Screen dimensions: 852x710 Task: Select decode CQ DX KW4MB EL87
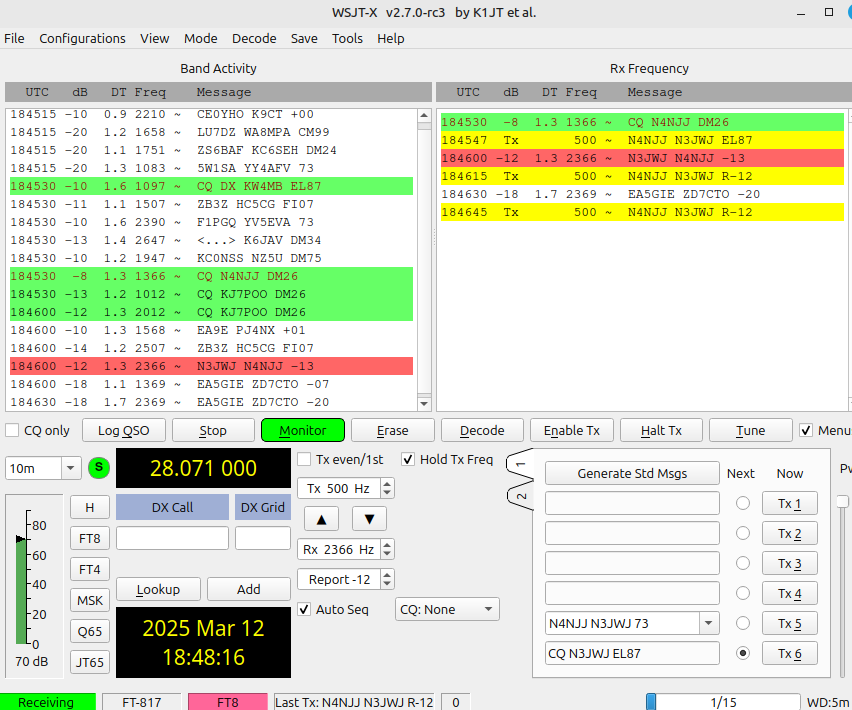(x=211, y=186)
